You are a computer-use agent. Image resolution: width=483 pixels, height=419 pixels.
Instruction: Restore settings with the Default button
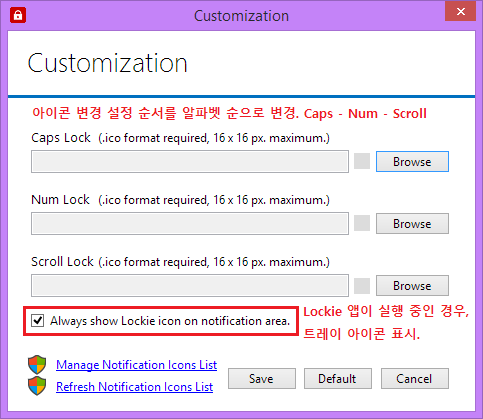tap(338, 379)
